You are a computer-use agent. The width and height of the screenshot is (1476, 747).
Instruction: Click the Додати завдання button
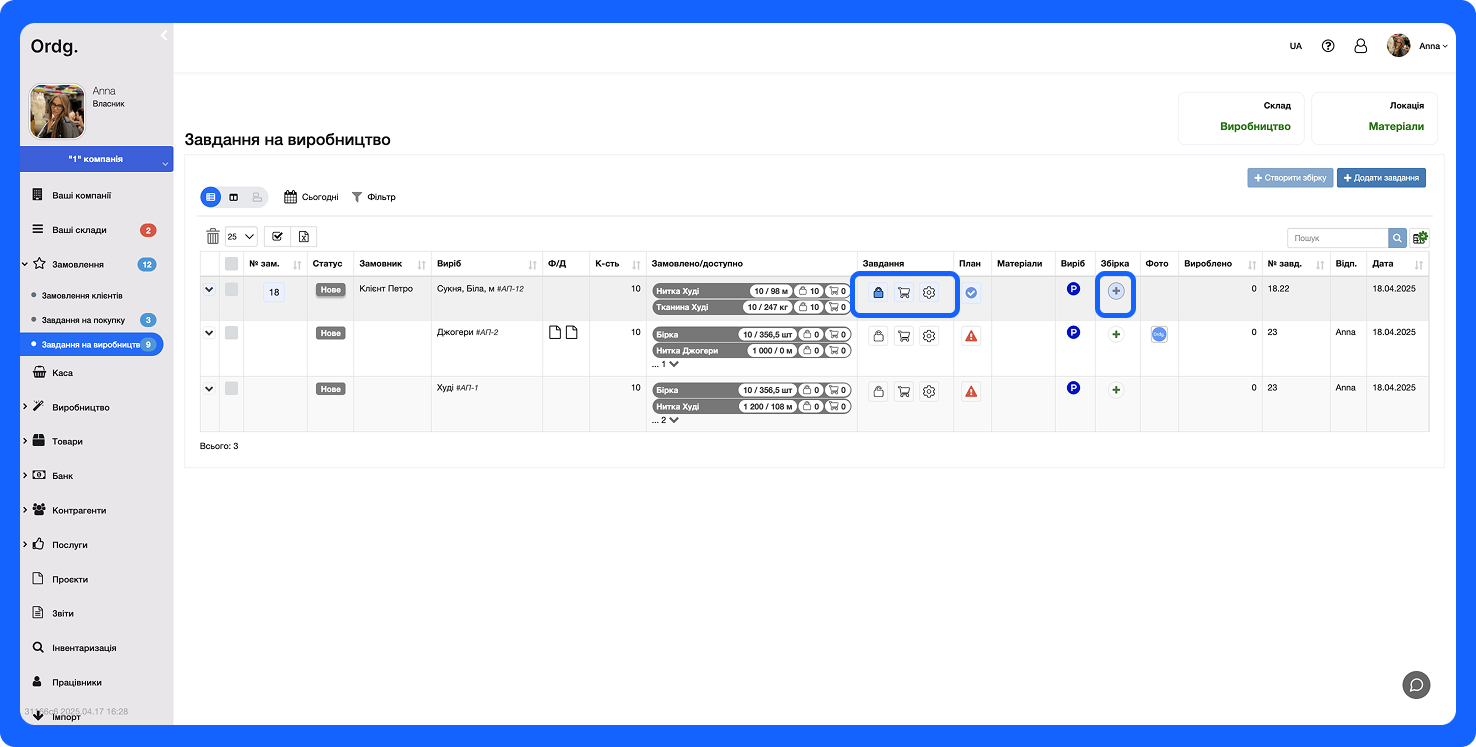tap(1381, 178)
